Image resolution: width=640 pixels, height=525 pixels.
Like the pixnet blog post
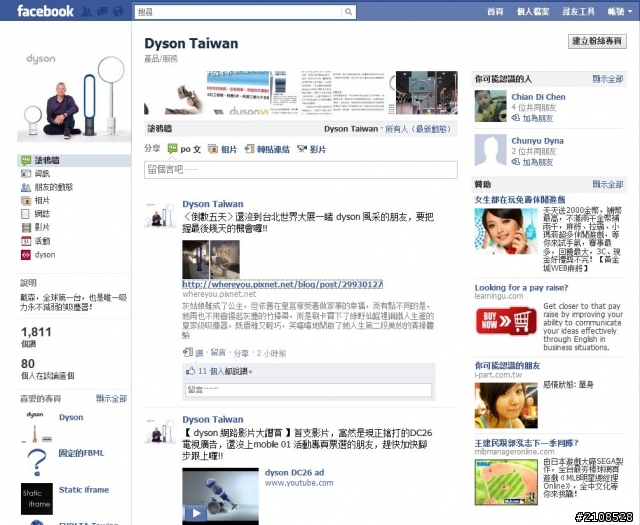pos(199,353)
